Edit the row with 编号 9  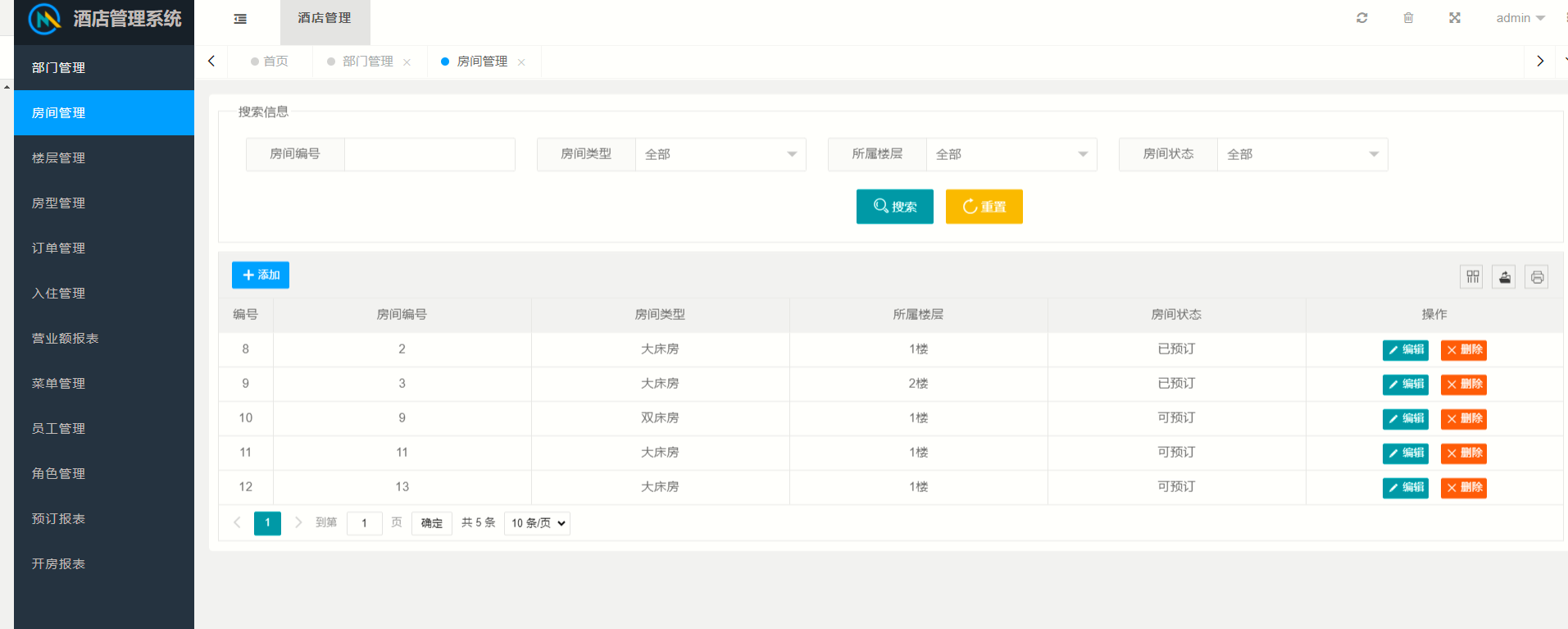[x=1406, y=385]
